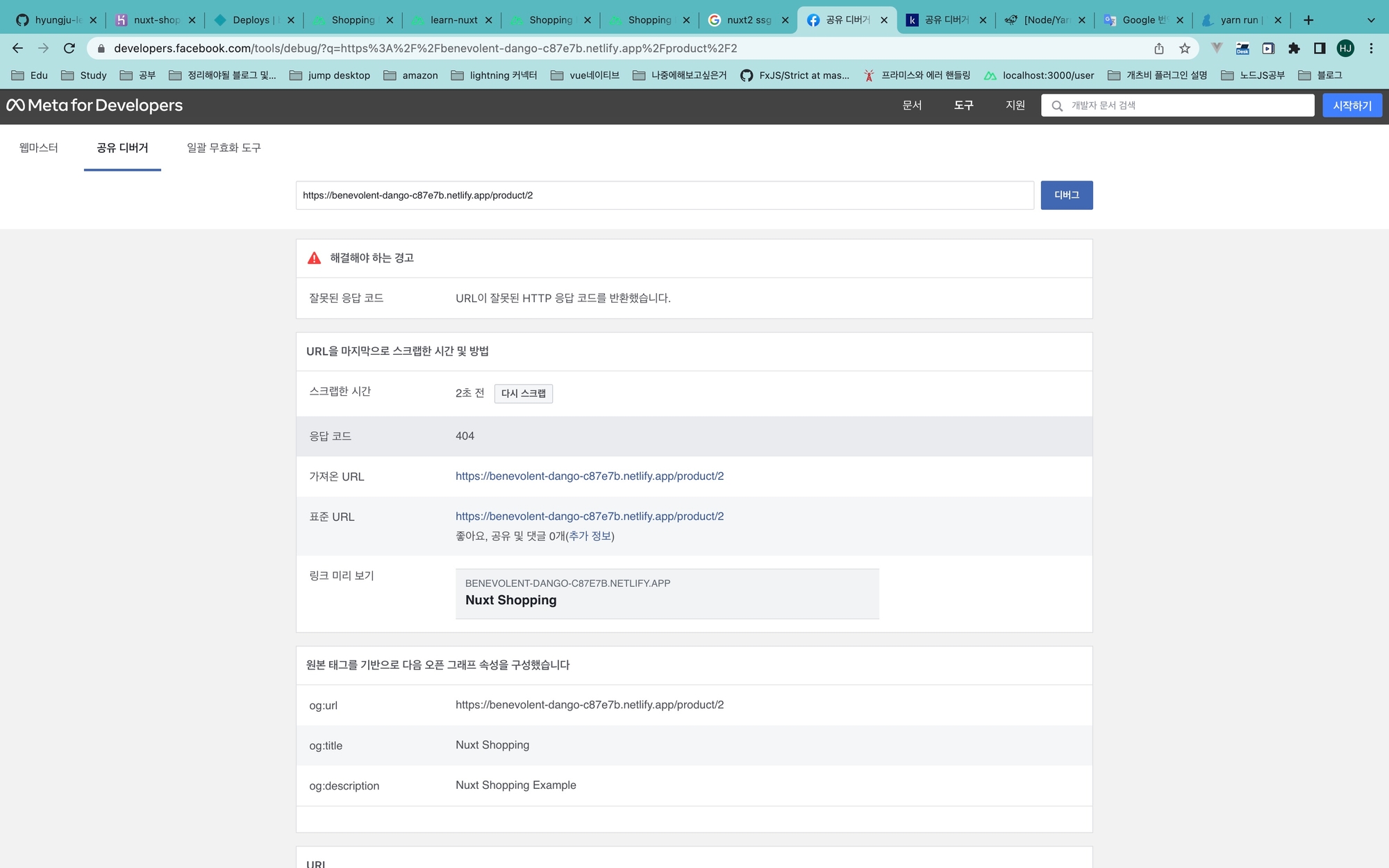Select the 일괄 무효화 도구 tab
Image resolution: width=1389 pixels, height=868 pixels.
tap(224, 148)
